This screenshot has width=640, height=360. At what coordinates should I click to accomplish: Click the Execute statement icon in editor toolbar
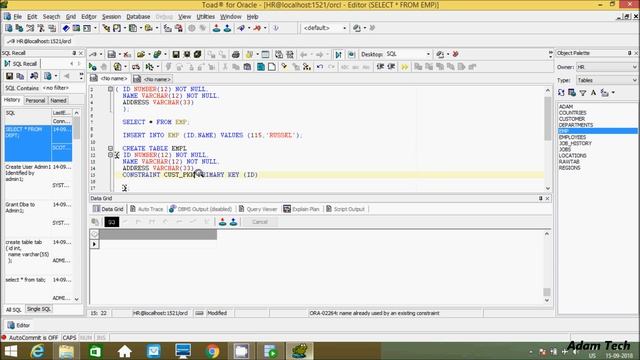[x=93, y=67]
